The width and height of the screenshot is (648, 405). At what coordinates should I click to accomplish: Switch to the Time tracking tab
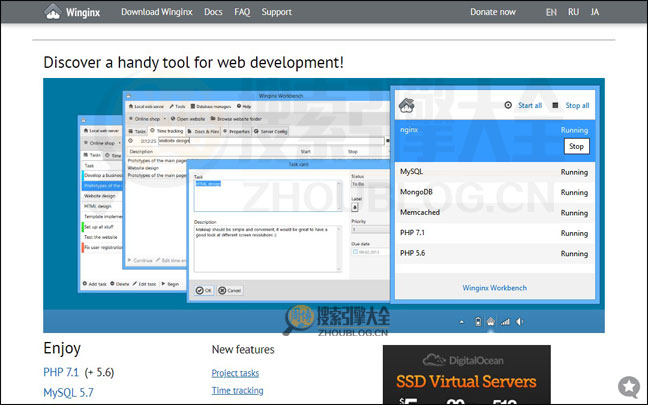pos(167,131)
